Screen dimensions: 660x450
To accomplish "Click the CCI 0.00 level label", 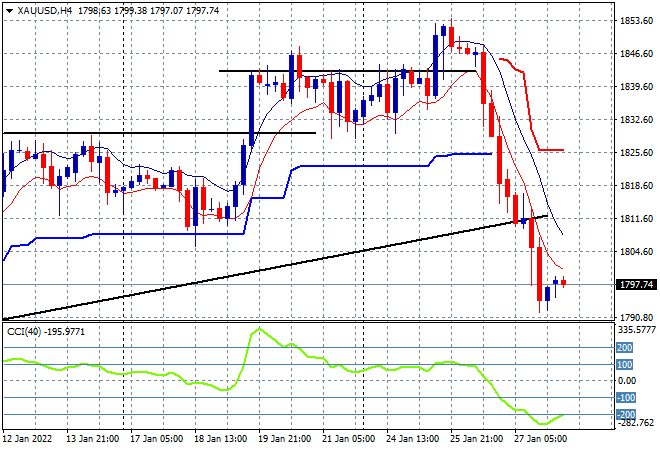I will pos(627,381).
